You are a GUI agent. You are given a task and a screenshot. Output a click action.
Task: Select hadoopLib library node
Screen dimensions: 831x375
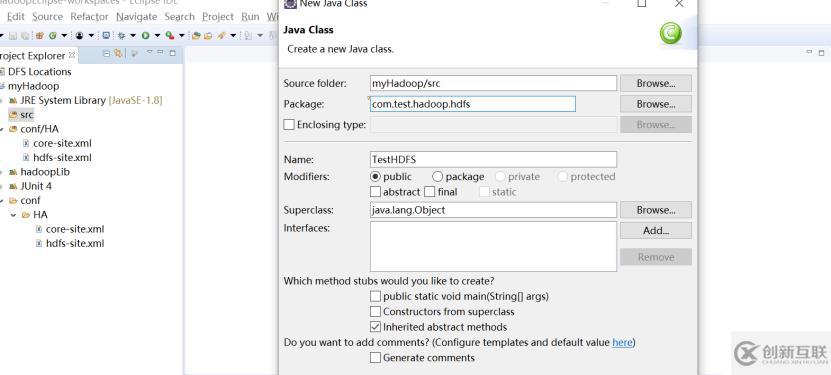[x=45, y=172]
